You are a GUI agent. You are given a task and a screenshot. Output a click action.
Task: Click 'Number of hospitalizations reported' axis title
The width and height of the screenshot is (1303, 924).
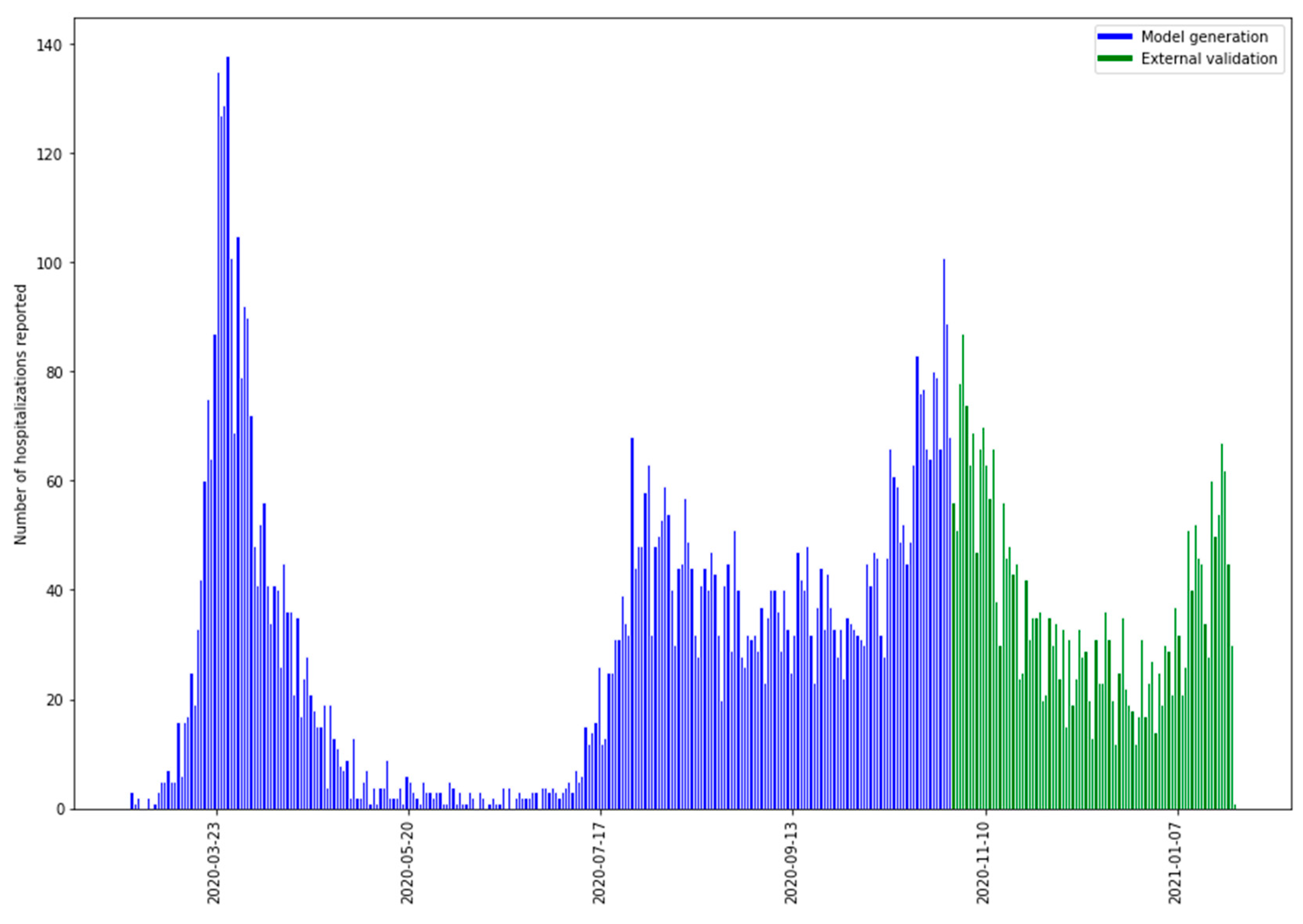pyautogui.click(x=20, y=414)
